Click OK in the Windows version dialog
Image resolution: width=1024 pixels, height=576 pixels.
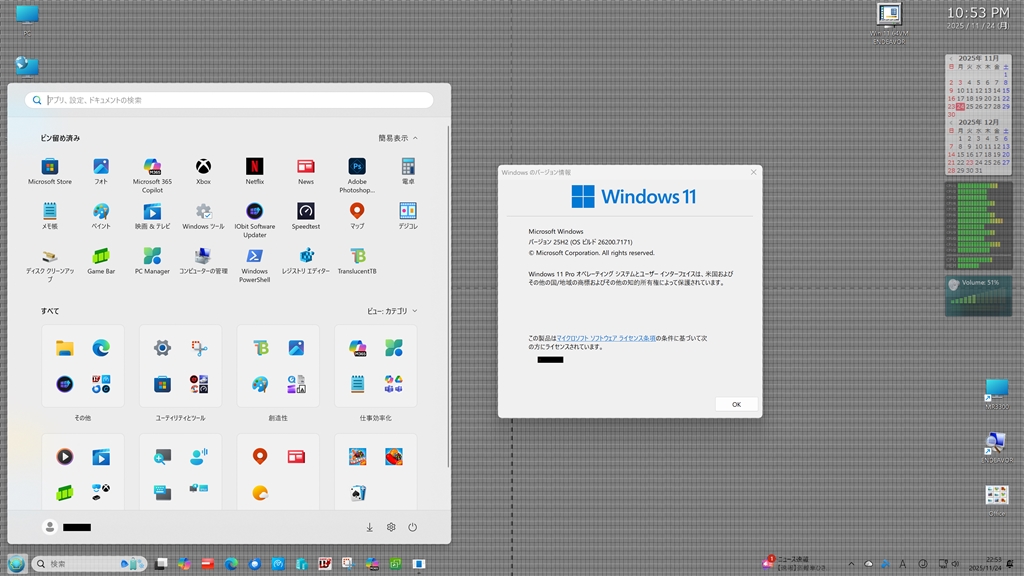tap(736, 404)
